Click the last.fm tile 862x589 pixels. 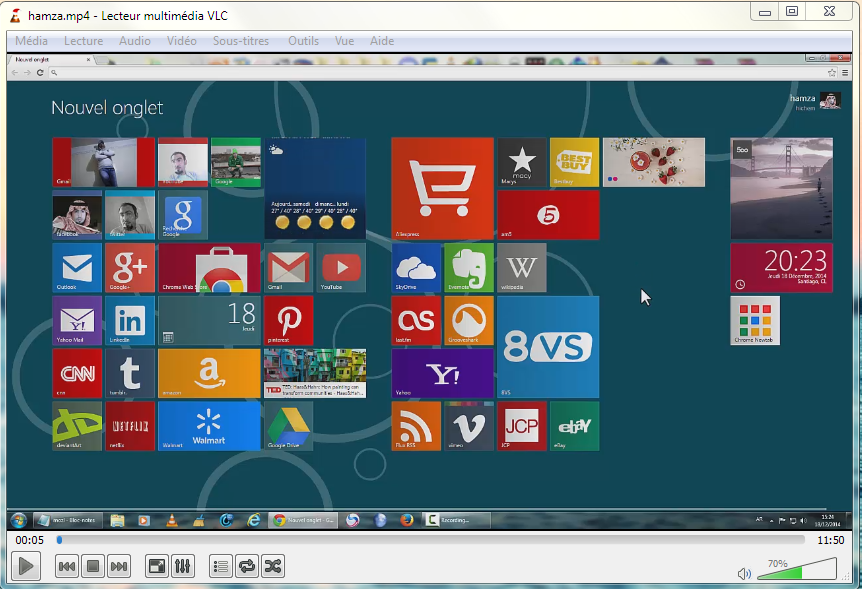[416, 321]
